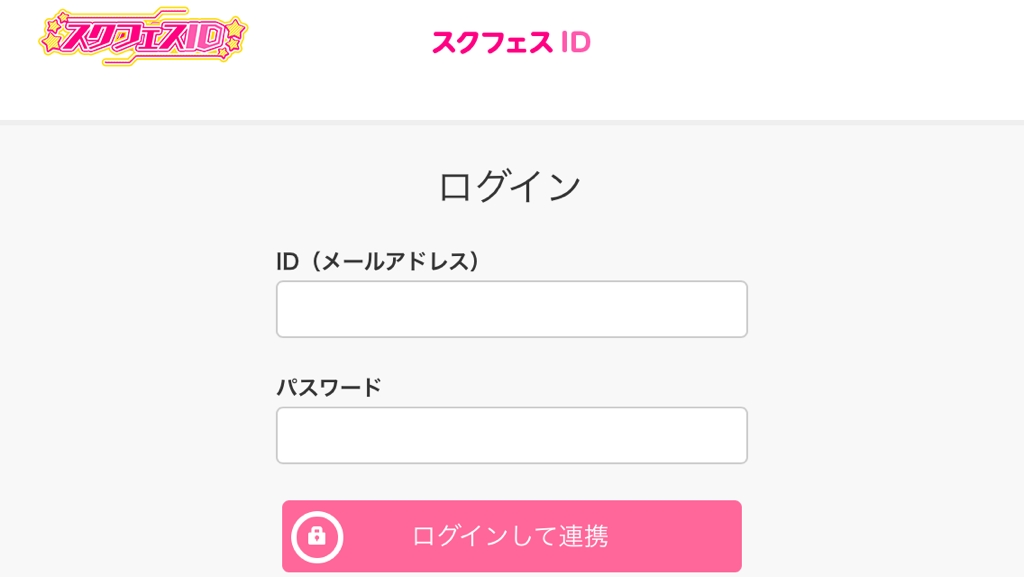Click the pink スクフェス ID header title
The height and width of the screenshot is (577, 1024).
click(511, 42)
